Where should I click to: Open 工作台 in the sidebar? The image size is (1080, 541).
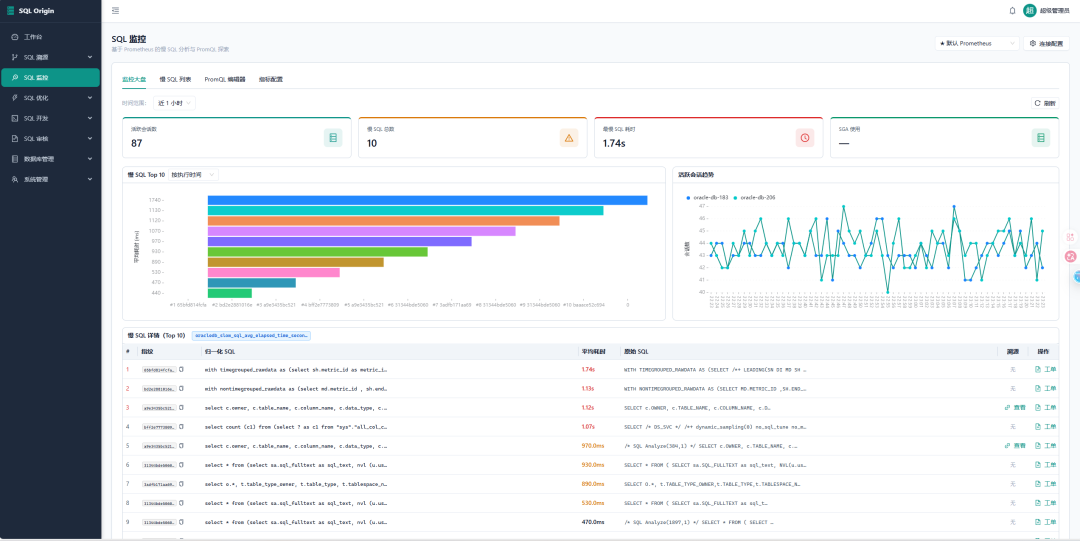[x=50, y=37]
